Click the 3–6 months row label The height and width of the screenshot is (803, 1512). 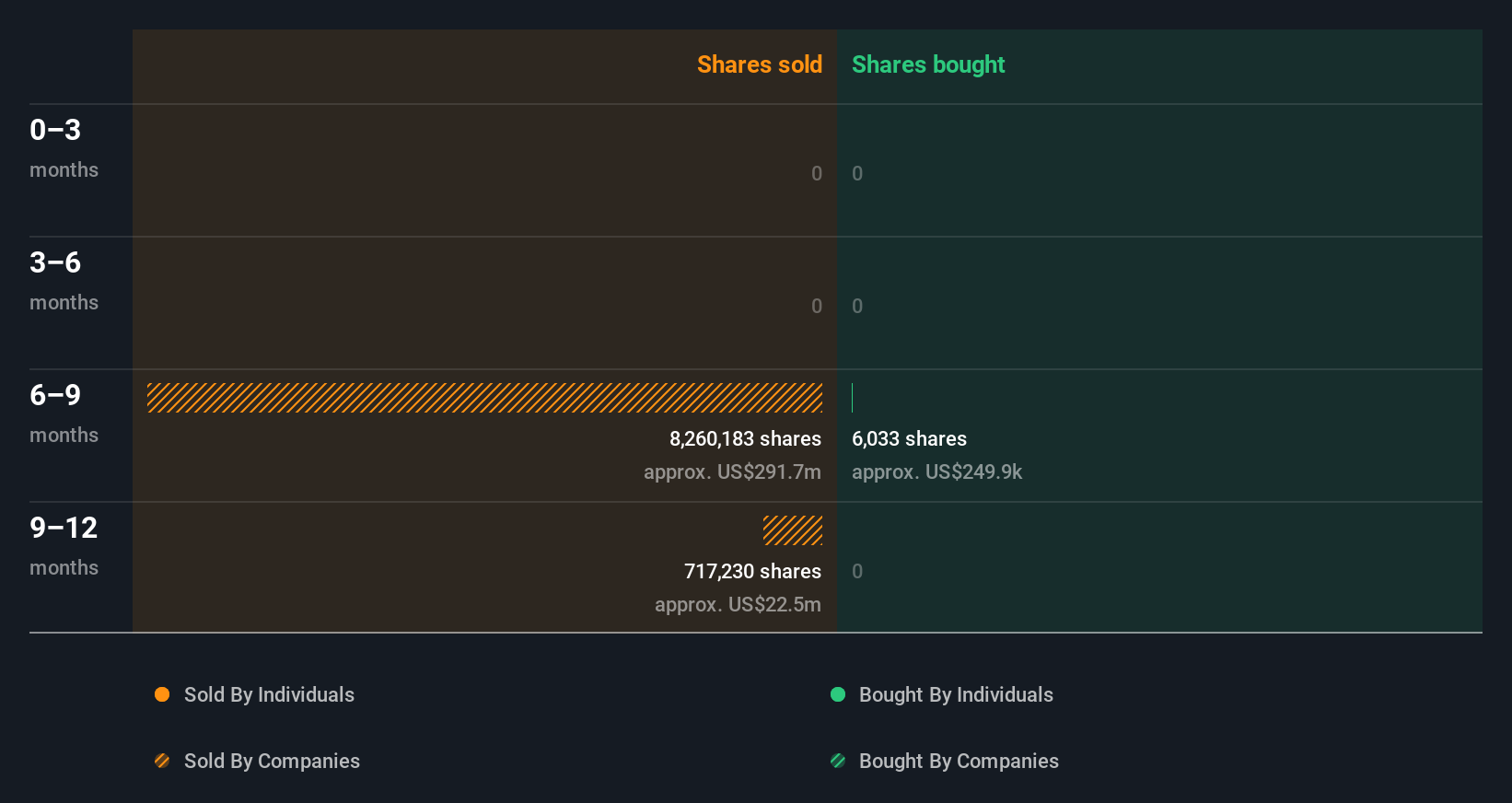point(64,280)
